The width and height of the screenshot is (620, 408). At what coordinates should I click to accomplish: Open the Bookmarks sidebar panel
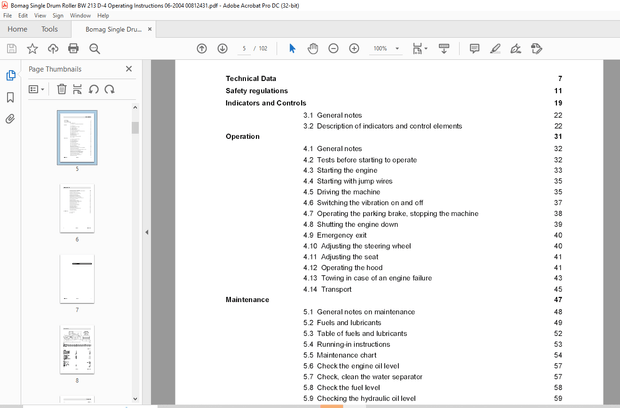click(11, 97)
